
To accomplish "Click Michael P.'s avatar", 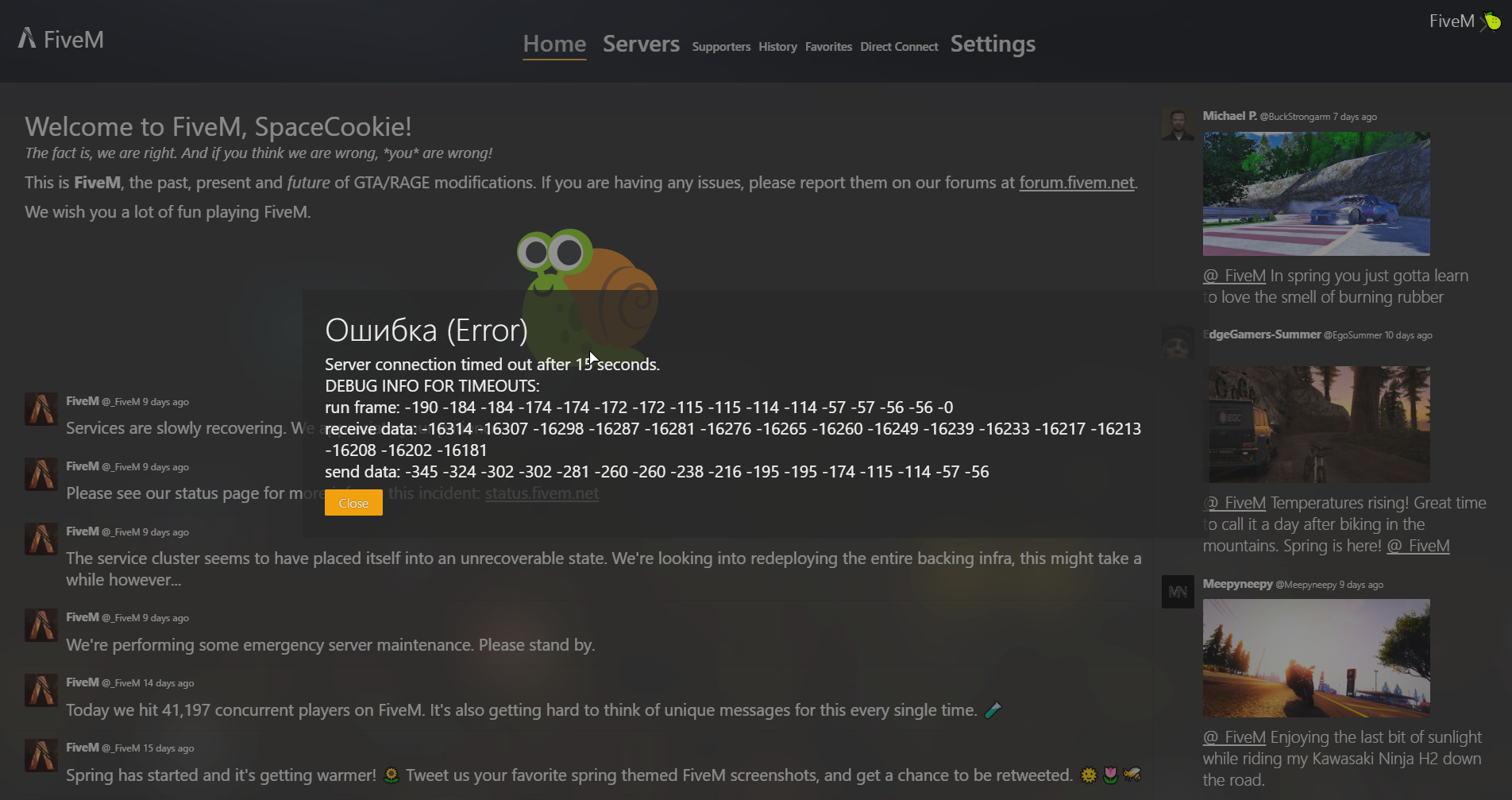I will click(1178, 124).
